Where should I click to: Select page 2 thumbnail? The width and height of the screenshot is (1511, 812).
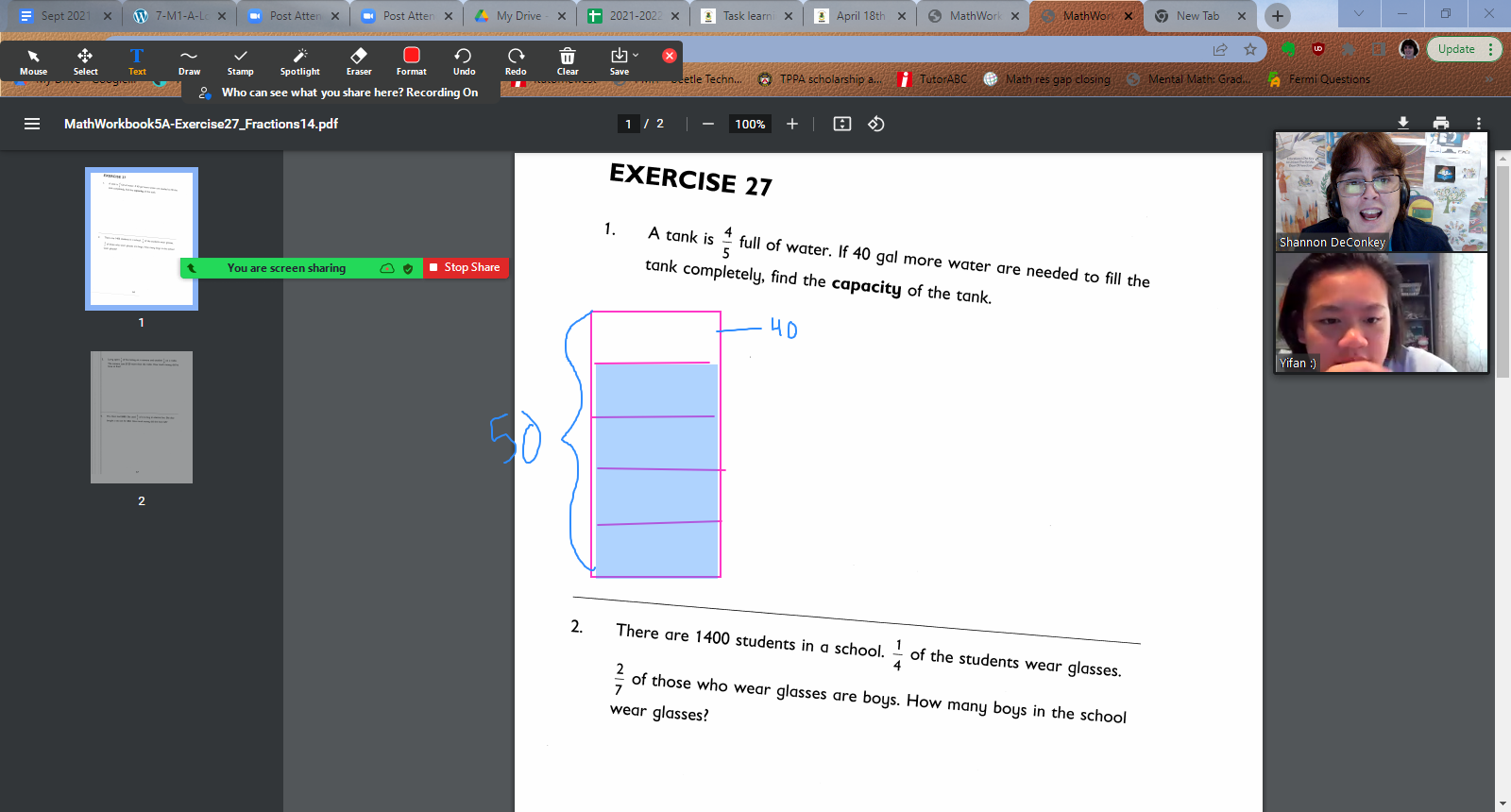tap(142, 417)
